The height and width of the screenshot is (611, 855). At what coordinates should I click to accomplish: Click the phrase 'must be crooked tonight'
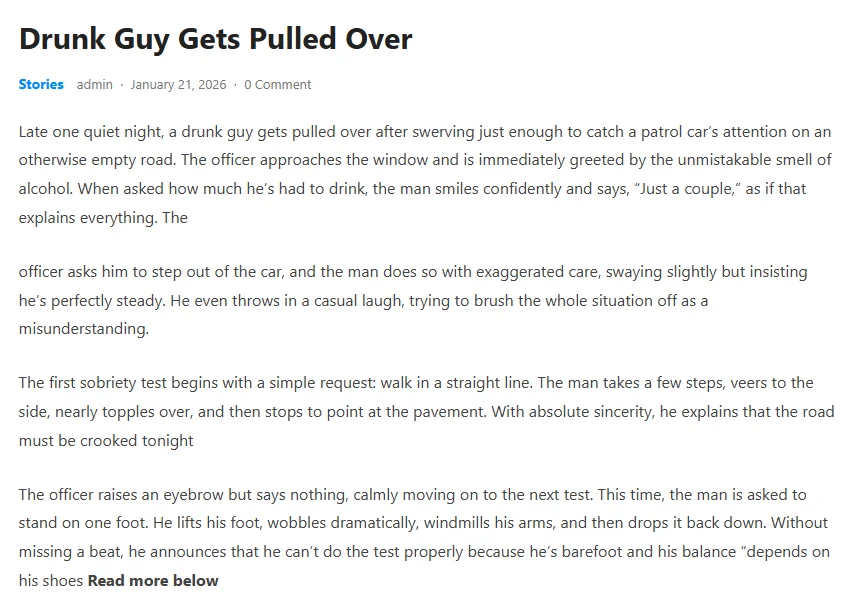click(106, 440)
